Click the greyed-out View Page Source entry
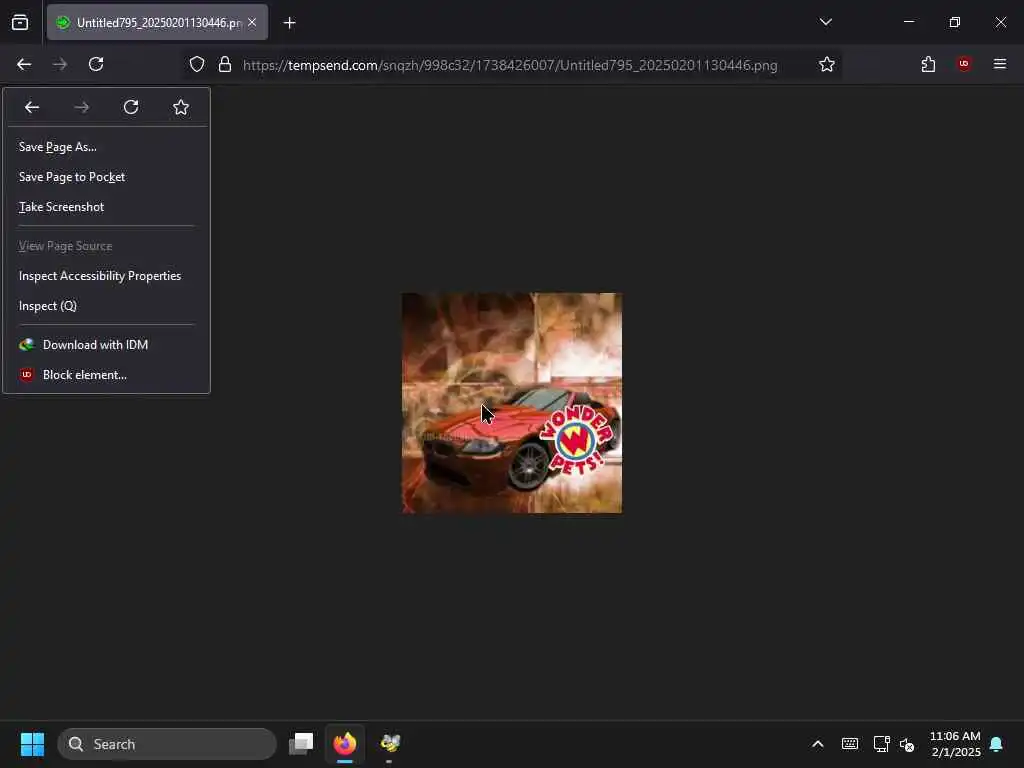This screenshot has height=768, width=1024. click(106, 246)
